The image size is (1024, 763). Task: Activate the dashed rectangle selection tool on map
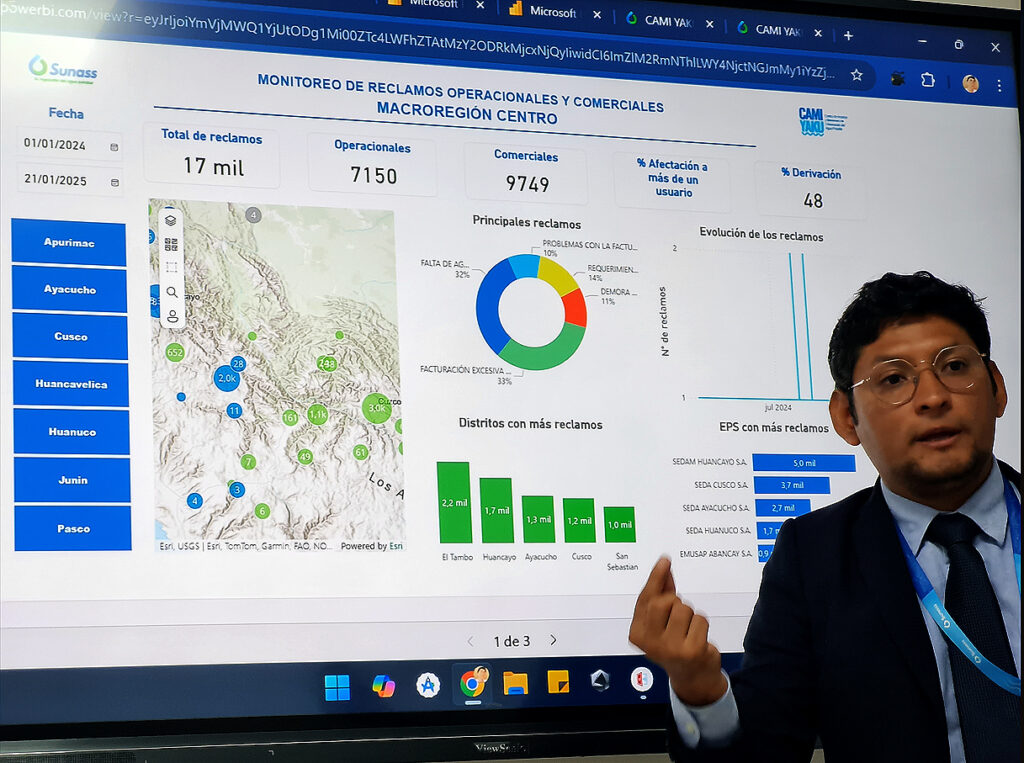(172, 267)
